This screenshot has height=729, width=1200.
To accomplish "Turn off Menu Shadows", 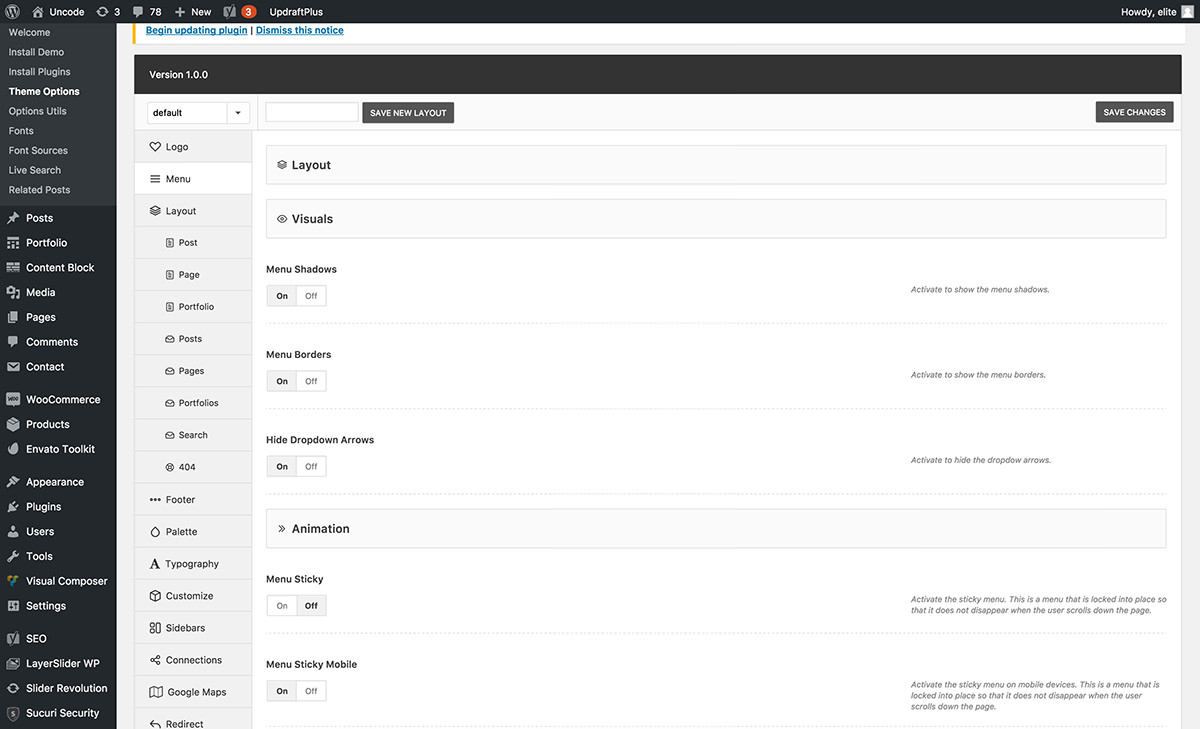I will [x=311, y=295].
